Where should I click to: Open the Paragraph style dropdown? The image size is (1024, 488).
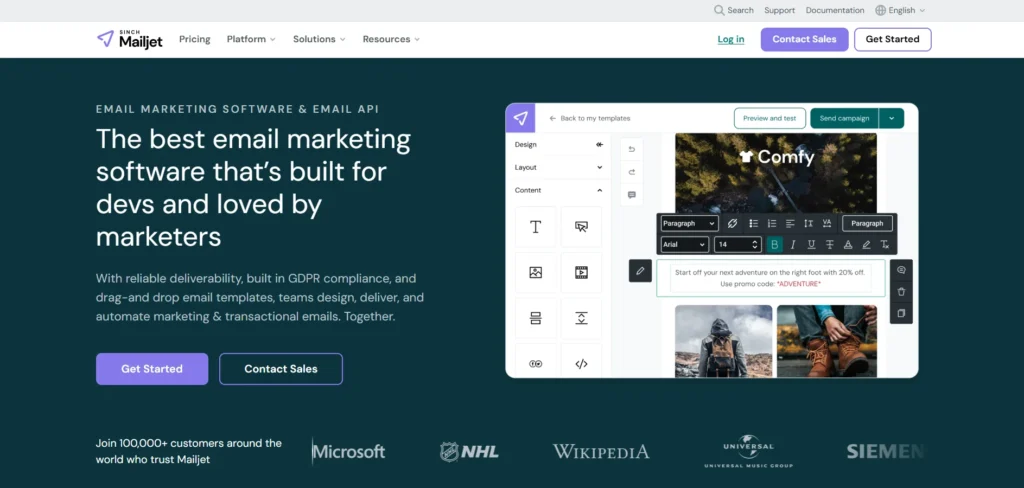click(x=689, y=223)
